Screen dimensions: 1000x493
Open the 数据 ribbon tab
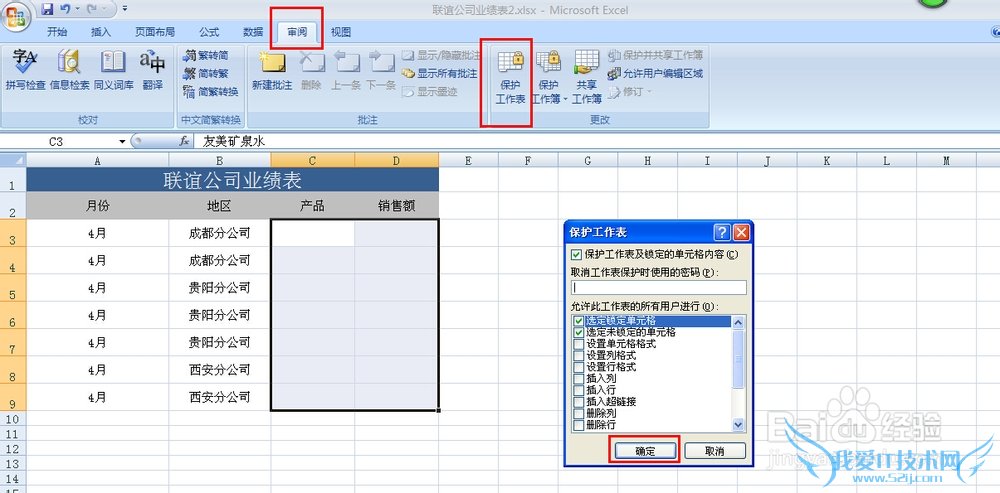click(253, 32)
